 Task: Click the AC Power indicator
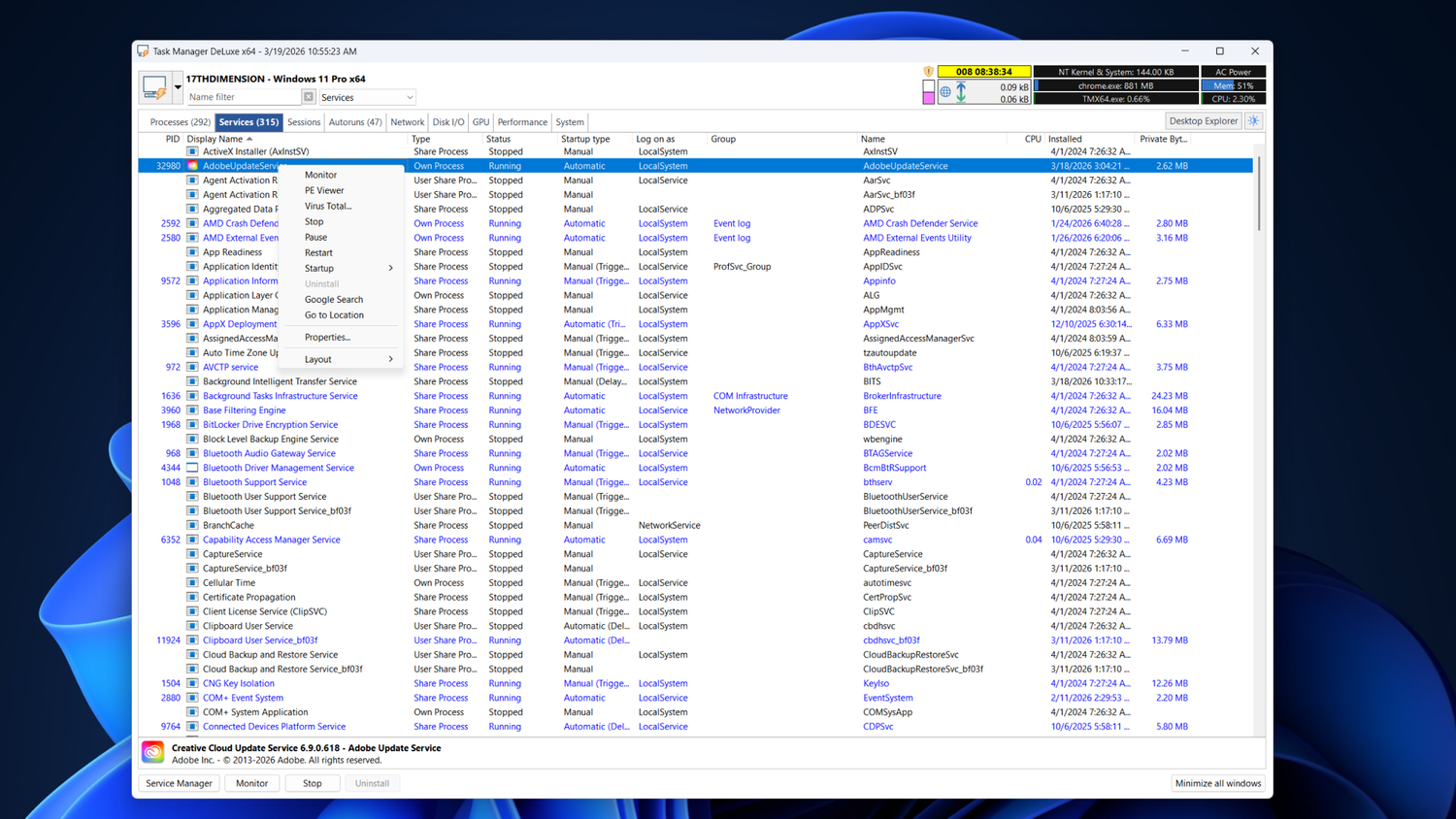pyautogui.click(x=1233, y=72)
